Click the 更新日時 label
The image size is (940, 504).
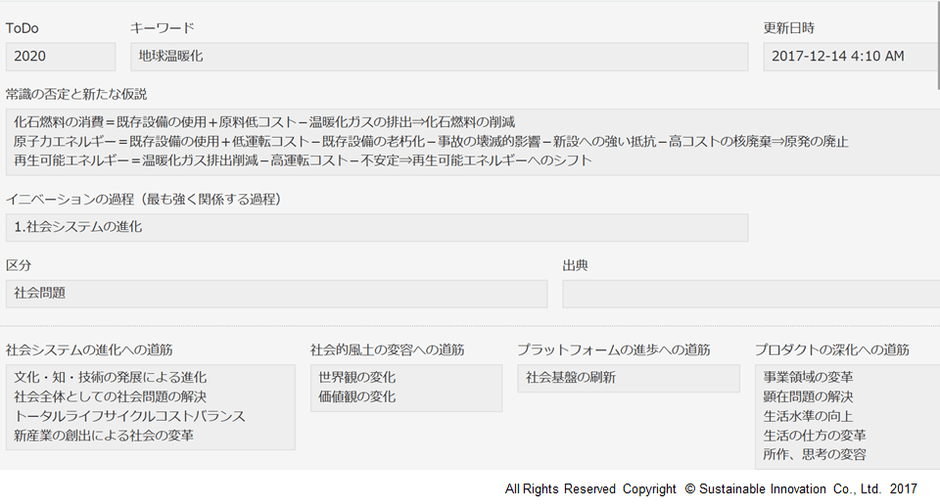pyautogui.click(x=789, y=28)
